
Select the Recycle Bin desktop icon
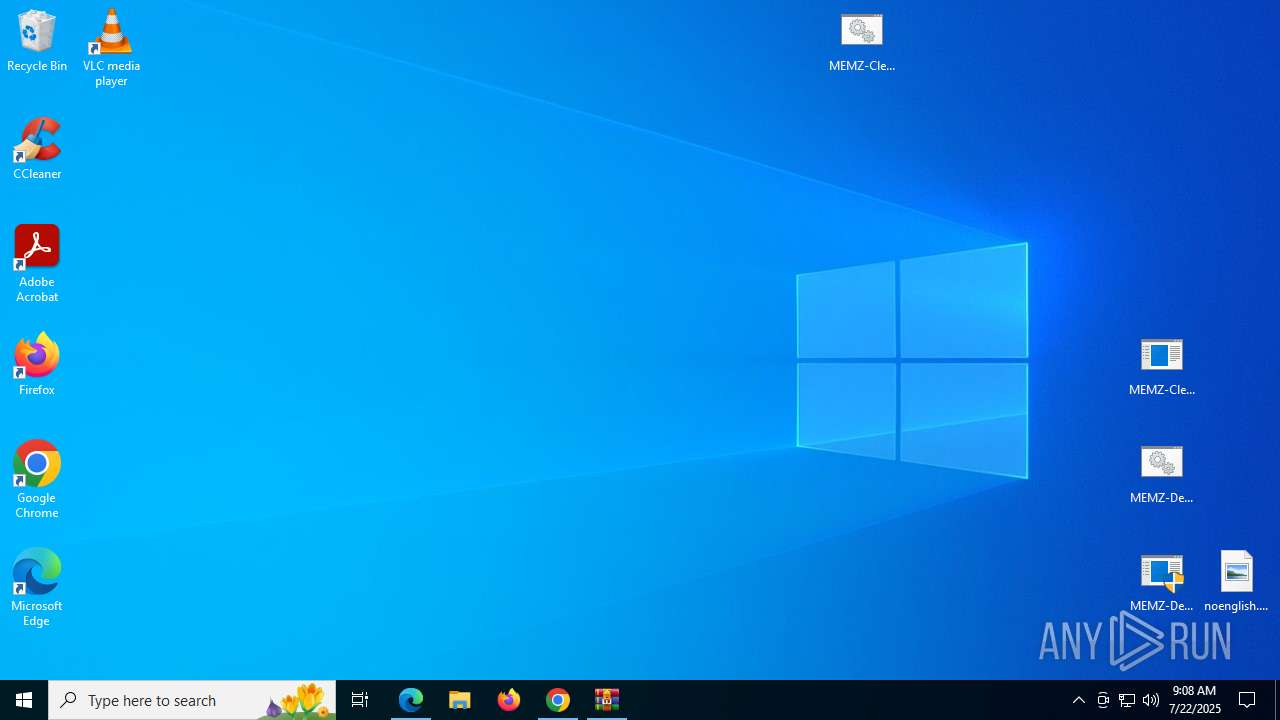click(x=37, y=41)
